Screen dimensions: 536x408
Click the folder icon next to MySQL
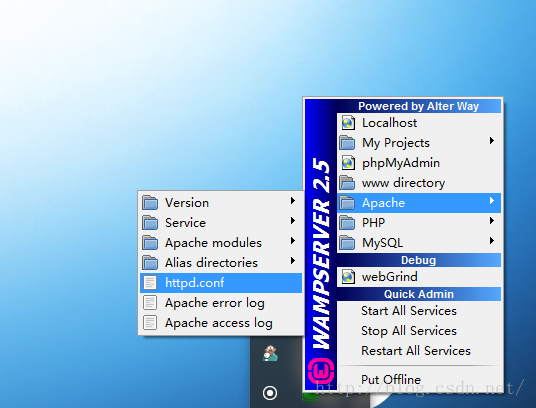(x=347, y=243)
